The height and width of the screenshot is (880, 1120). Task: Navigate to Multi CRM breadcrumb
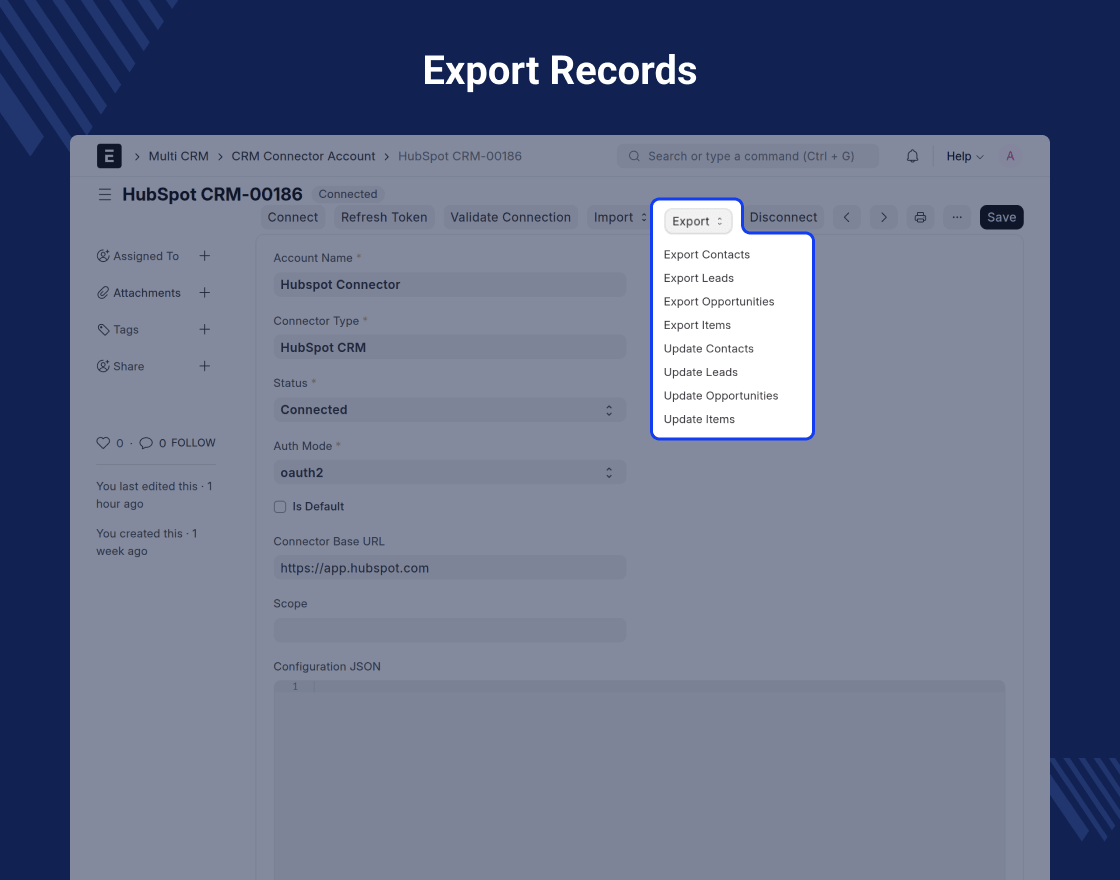[179, 156]
